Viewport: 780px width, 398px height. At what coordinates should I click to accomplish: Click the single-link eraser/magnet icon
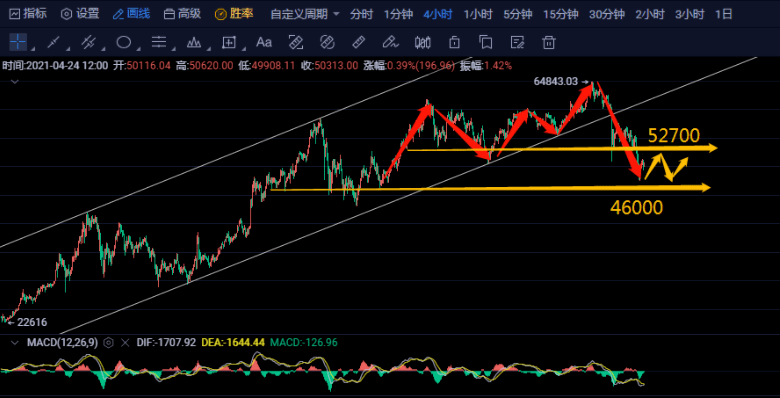click(296, 42)
